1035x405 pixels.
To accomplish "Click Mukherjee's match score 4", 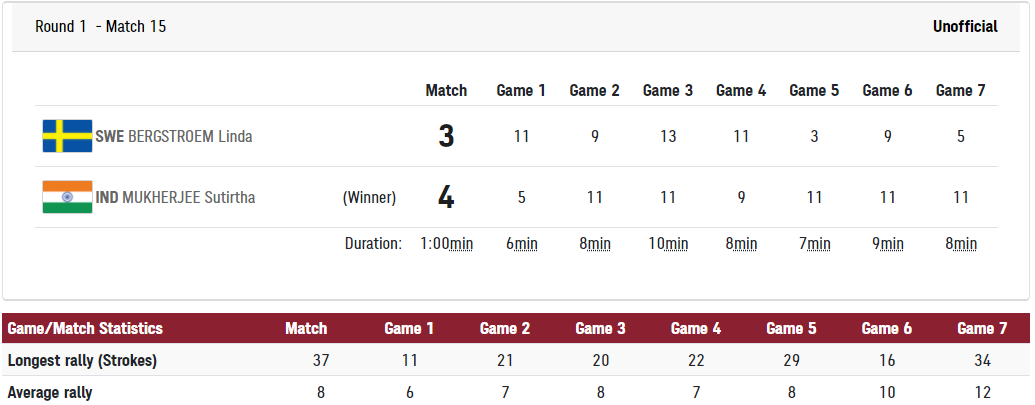I will pos(446,197).
